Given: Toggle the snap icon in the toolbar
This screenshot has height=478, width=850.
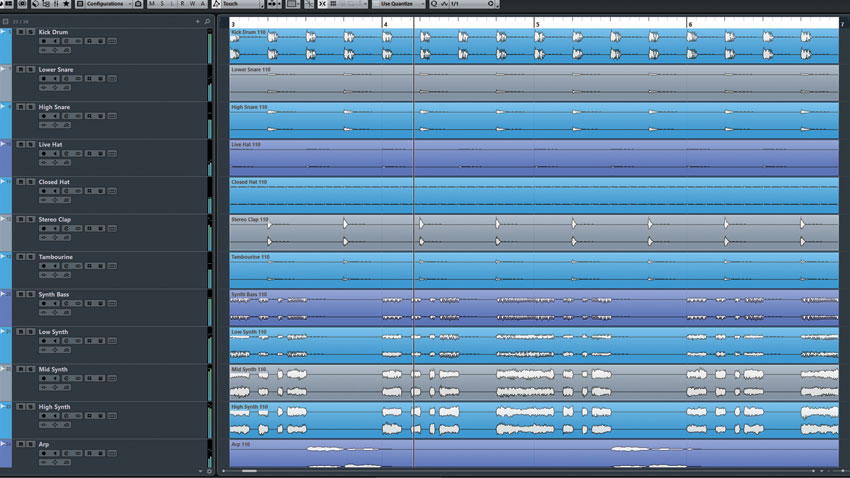Looking at the screenshot, I should 322,4.
